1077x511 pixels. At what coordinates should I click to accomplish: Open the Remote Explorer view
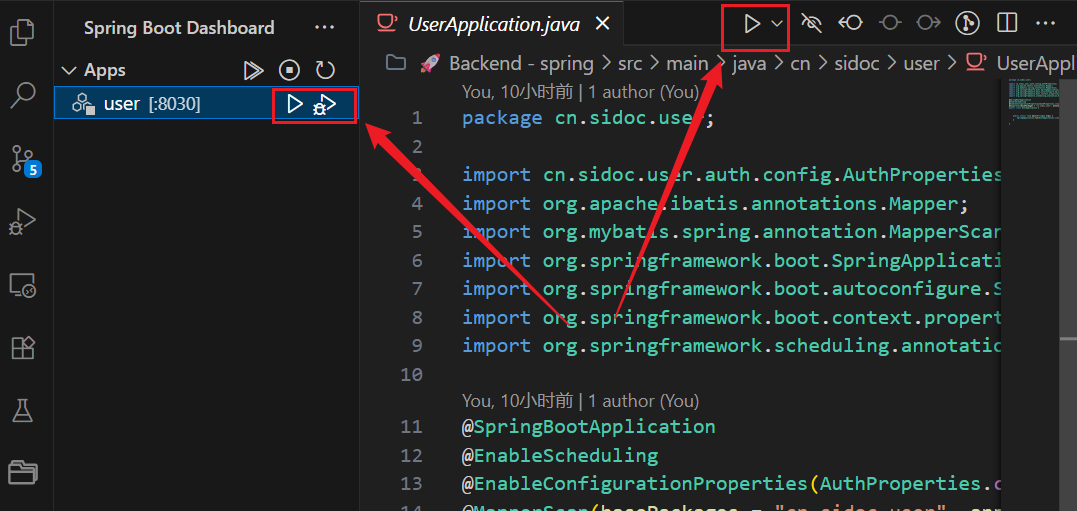click(23, 286)
